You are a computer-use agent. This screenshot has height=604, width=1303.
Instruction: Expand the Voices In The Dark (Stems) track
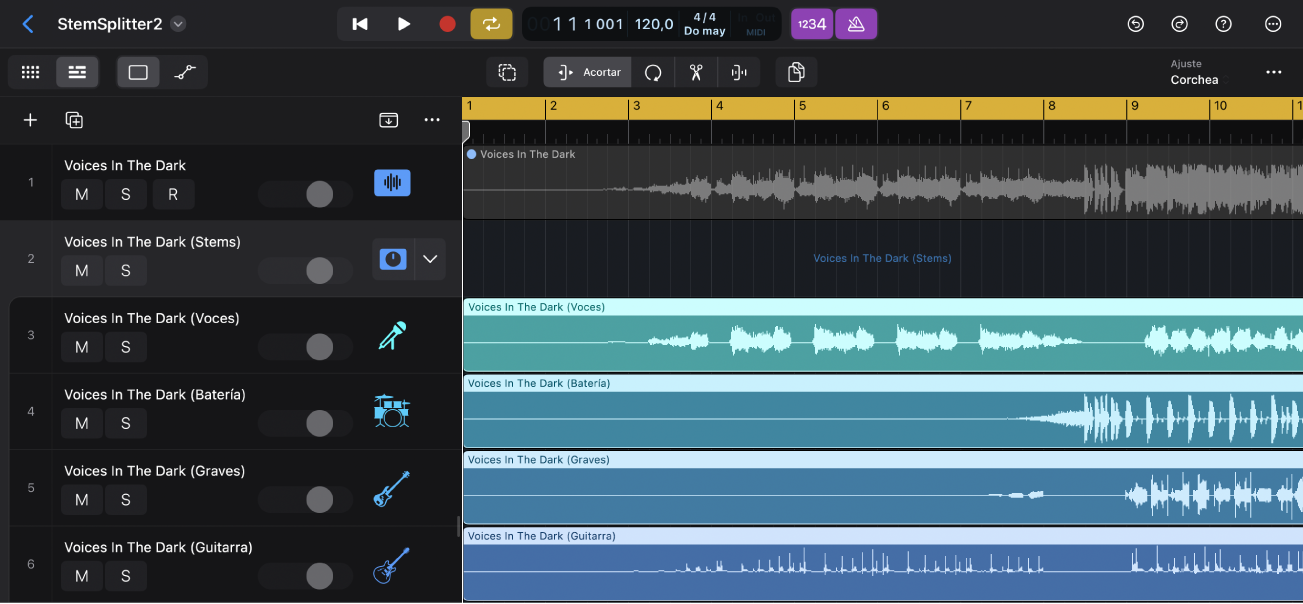430,258
